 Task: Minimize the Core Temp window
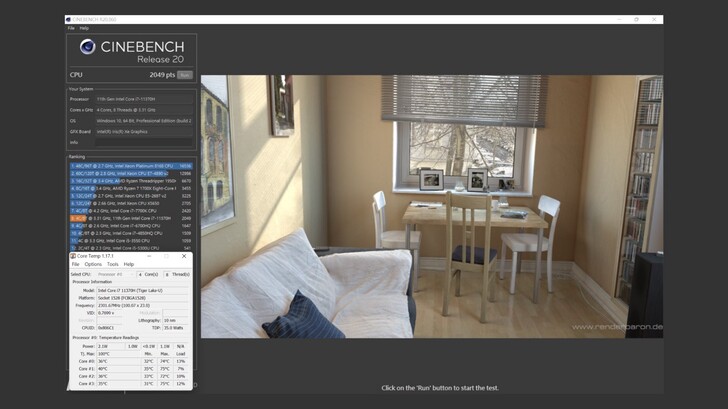[x=149, y=256]
